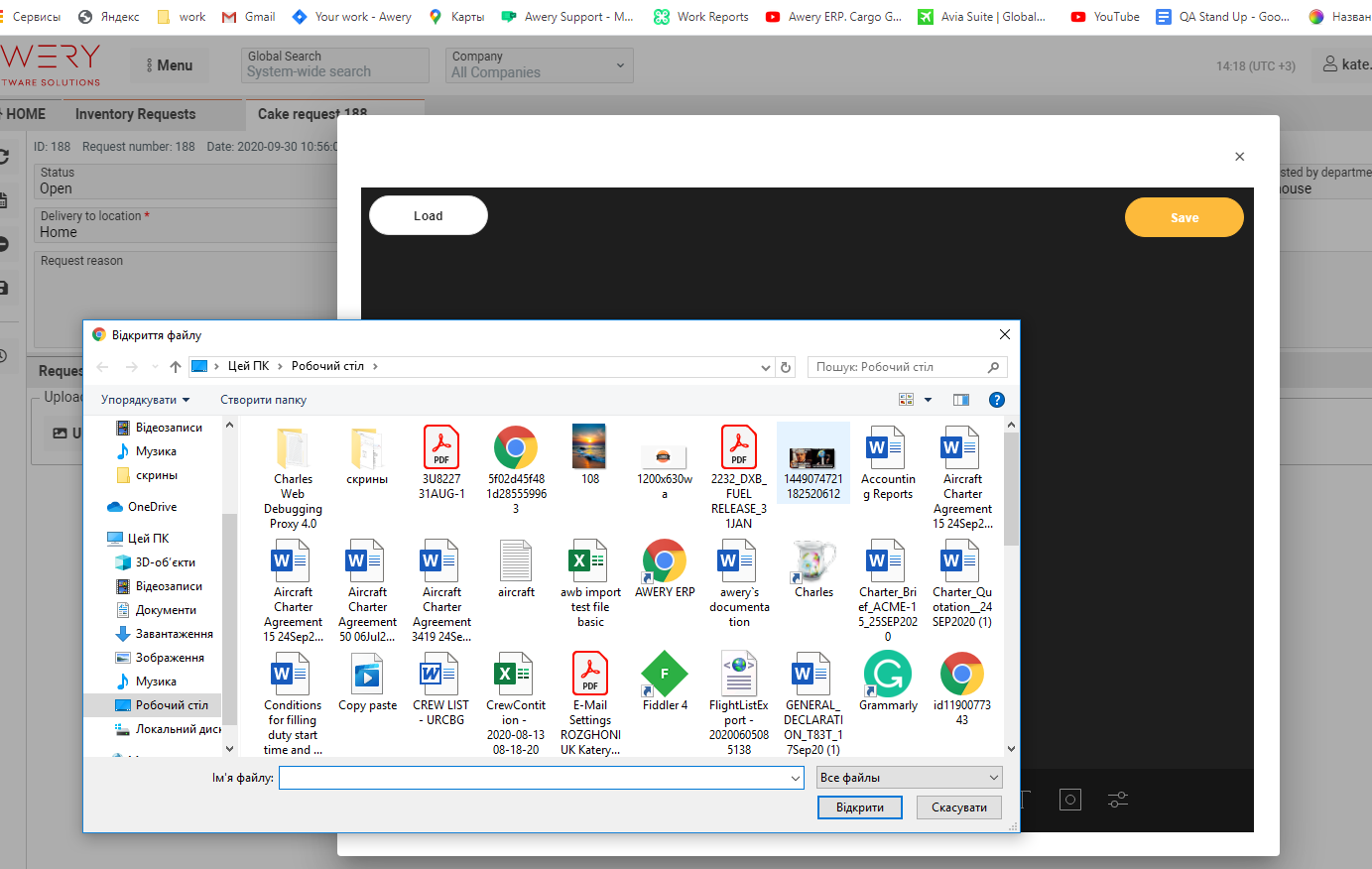Switch to the Inventory Requests tab

click(x=135, y=114)
